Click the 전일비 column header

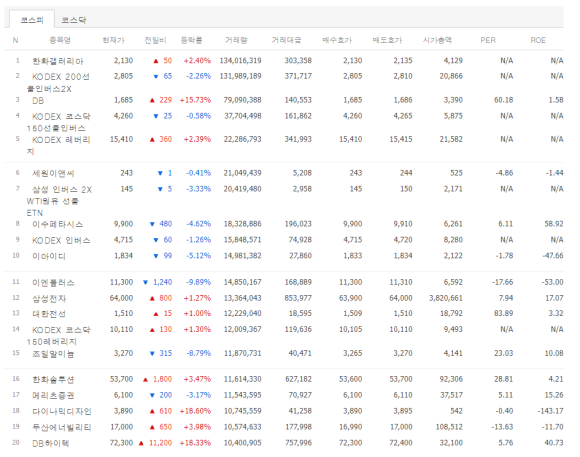click(155, 40)
